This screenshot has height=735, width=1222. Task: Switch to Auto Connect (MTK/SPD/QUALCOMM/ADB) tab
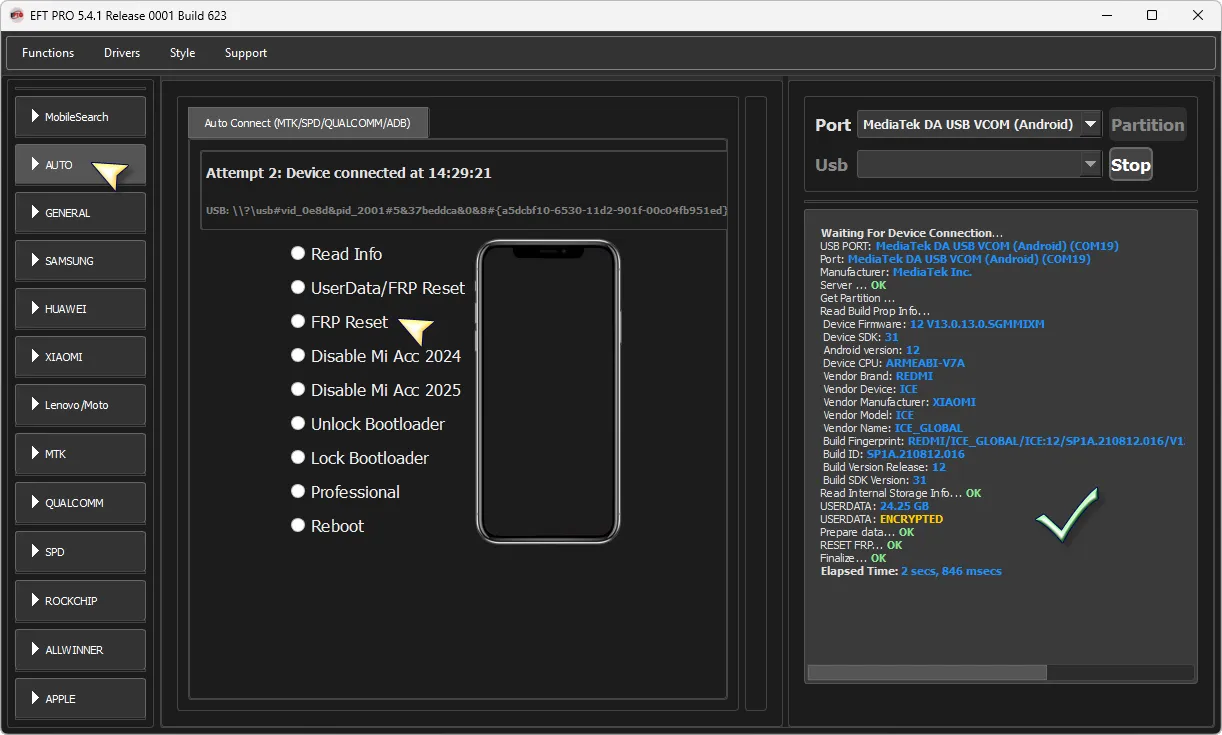point(308,123)
